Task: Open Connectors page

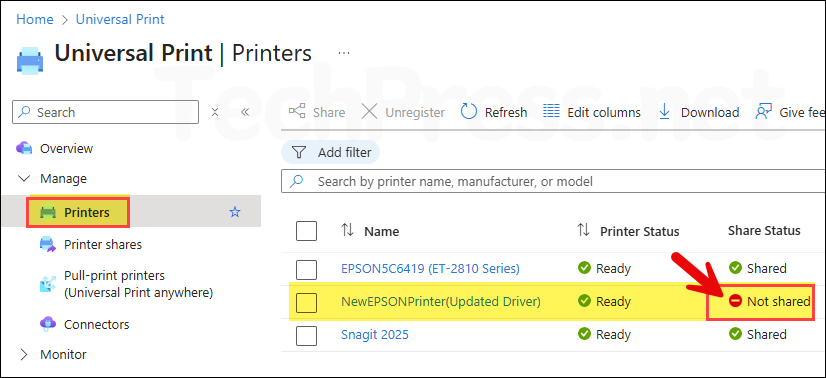Action: (x=96, y=324)
